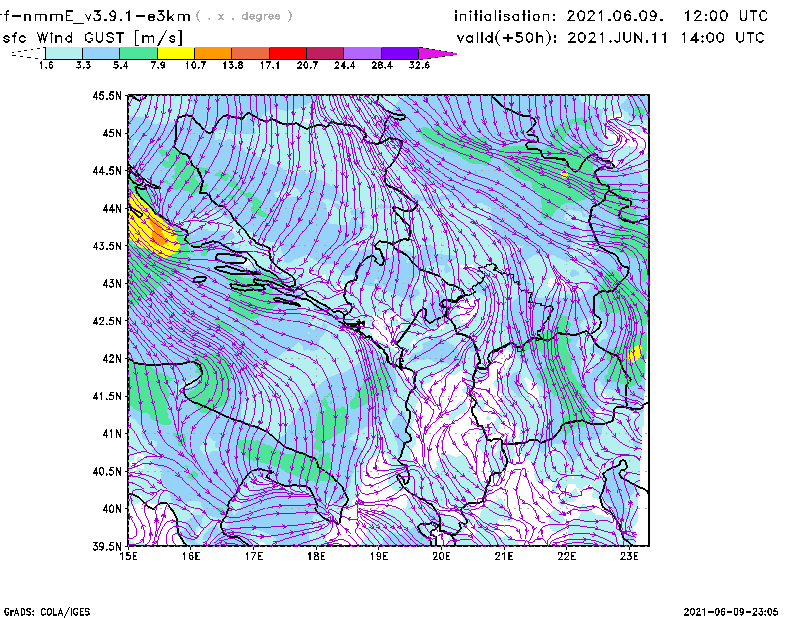800x618 pixels.
Task: Click the lavender 24.4–28.4 legend swatch
Action: point(362,53)
